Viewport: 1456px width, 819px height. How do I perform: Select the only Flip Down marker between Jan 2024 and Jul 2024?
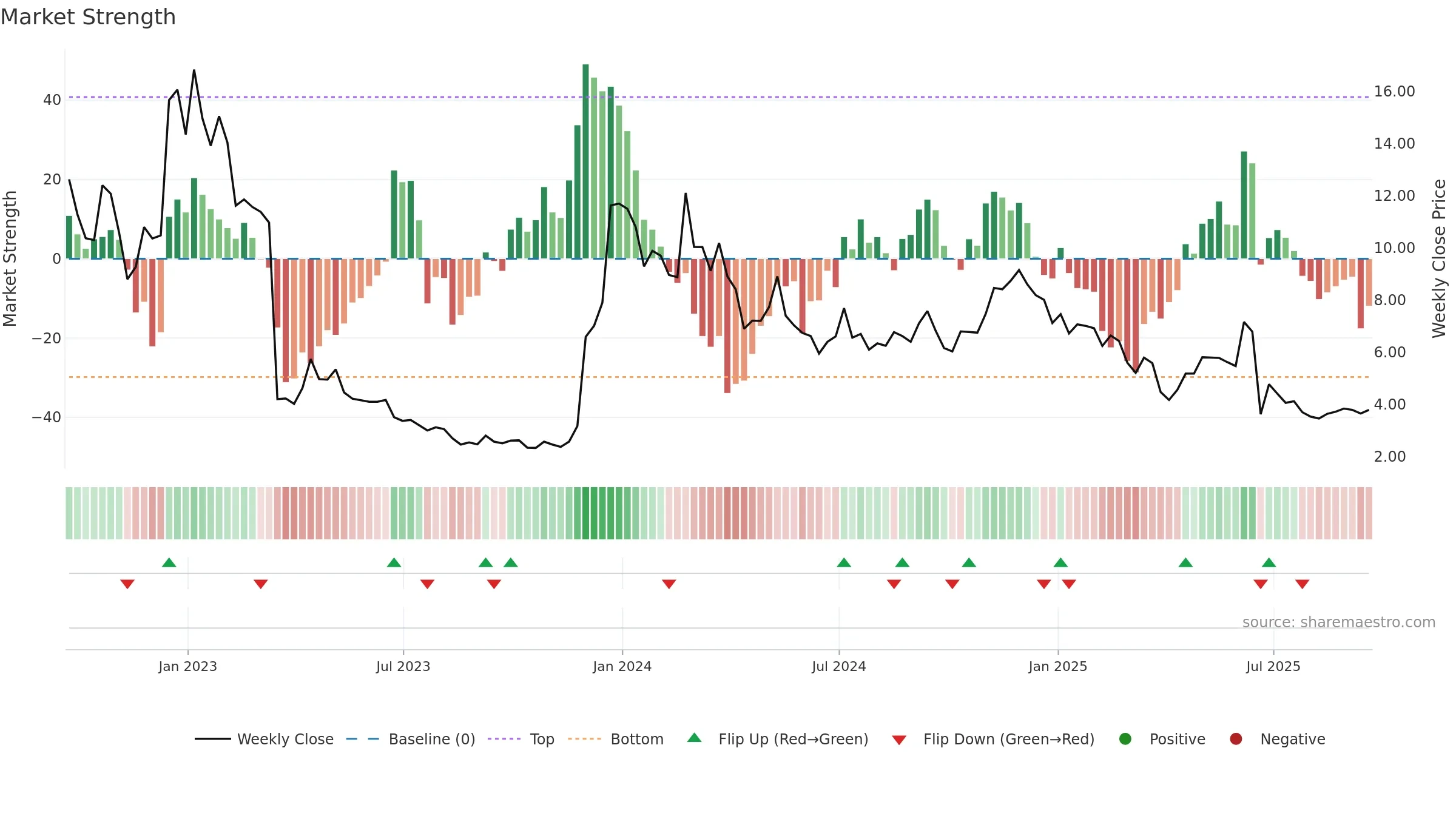coord(669,584)
